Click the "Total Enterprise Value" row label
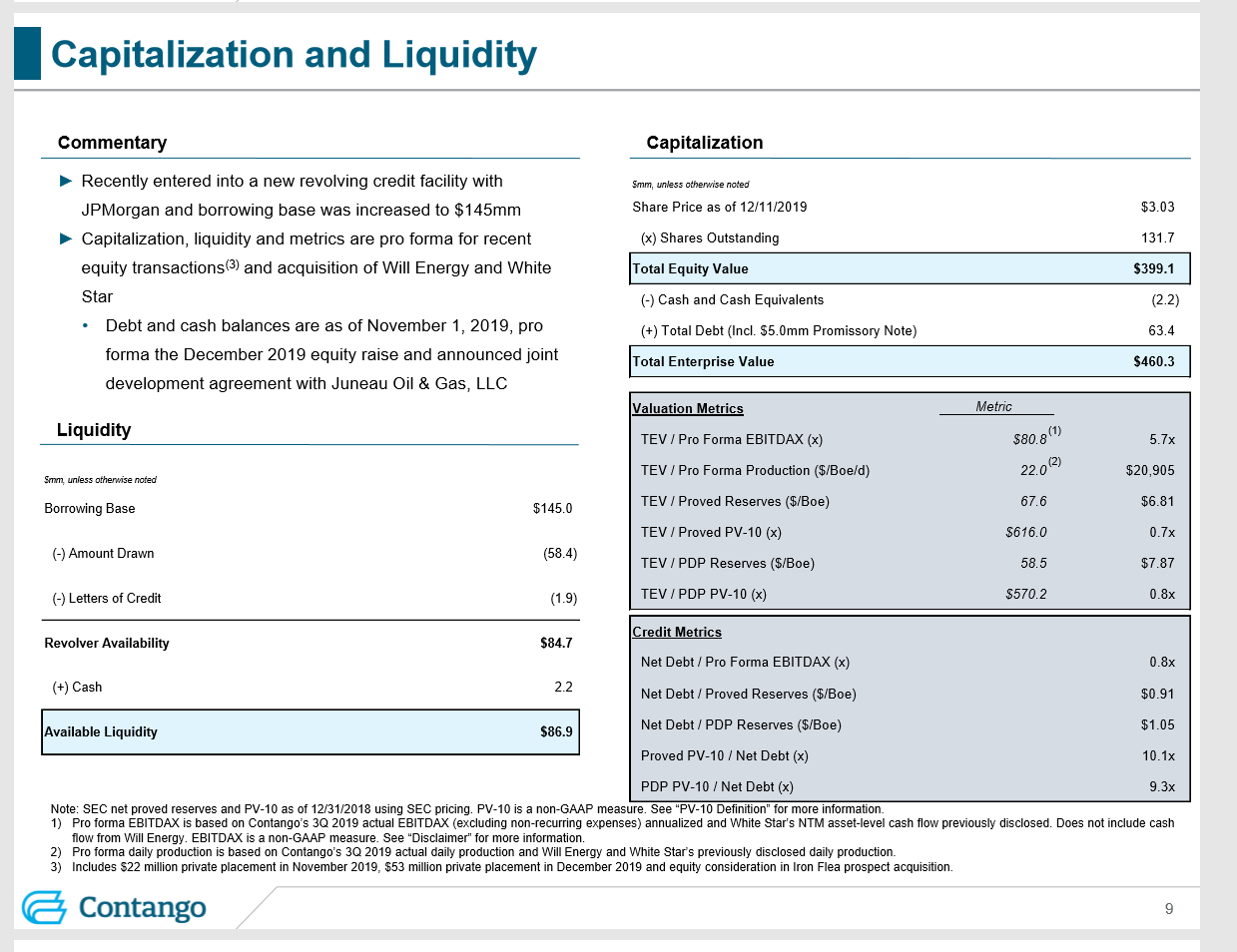1237x952 pixels. click(704, 361)
